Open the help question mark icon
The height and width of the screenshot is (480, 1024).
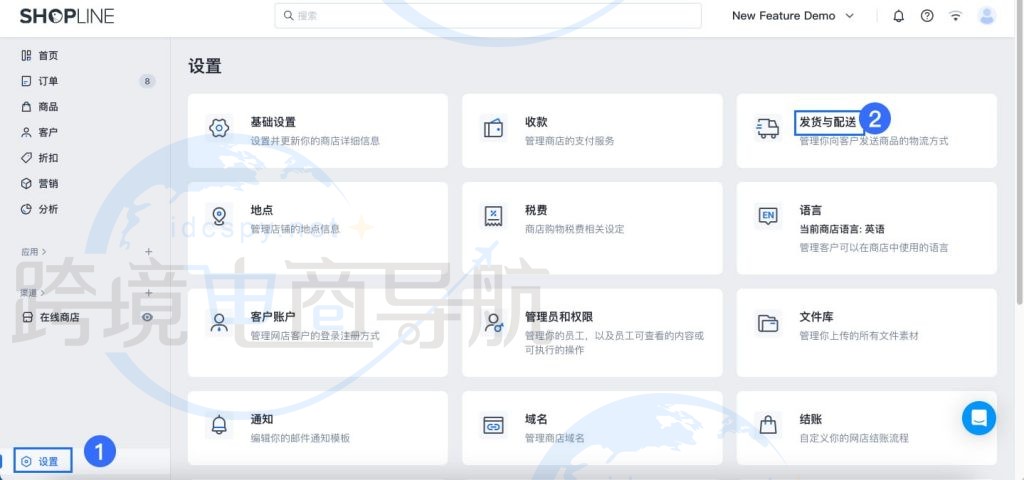click(927, 16)
